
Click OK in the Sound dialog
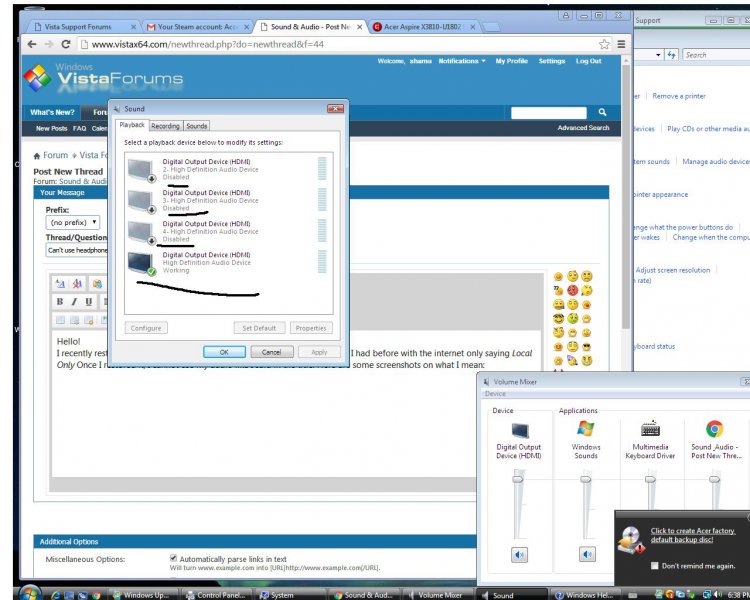click(x=224, y=352)
